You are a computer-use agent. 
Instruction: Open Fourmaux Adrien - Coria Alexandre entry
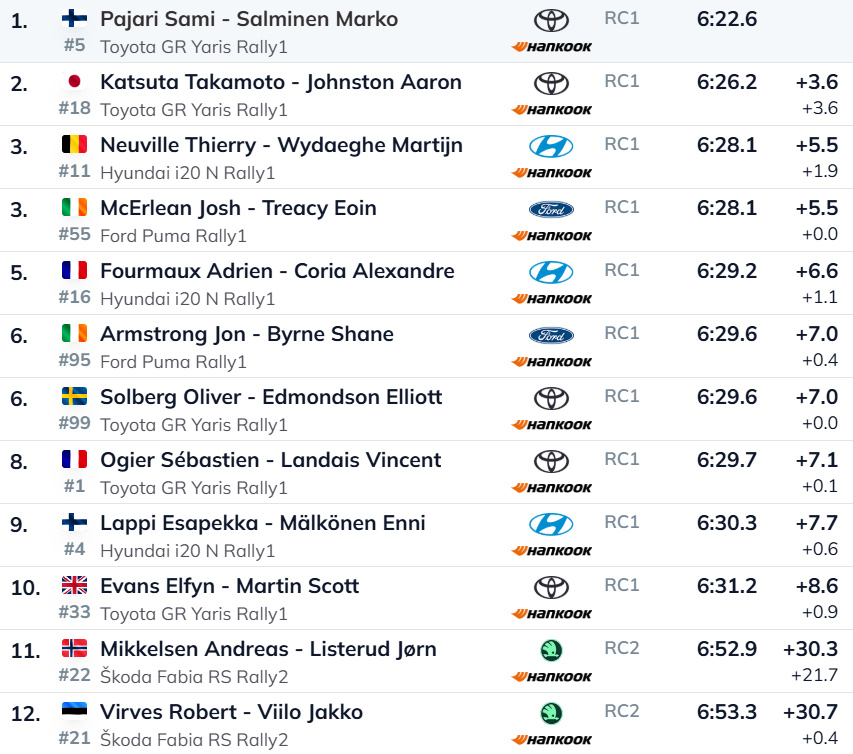pos(277,271)
